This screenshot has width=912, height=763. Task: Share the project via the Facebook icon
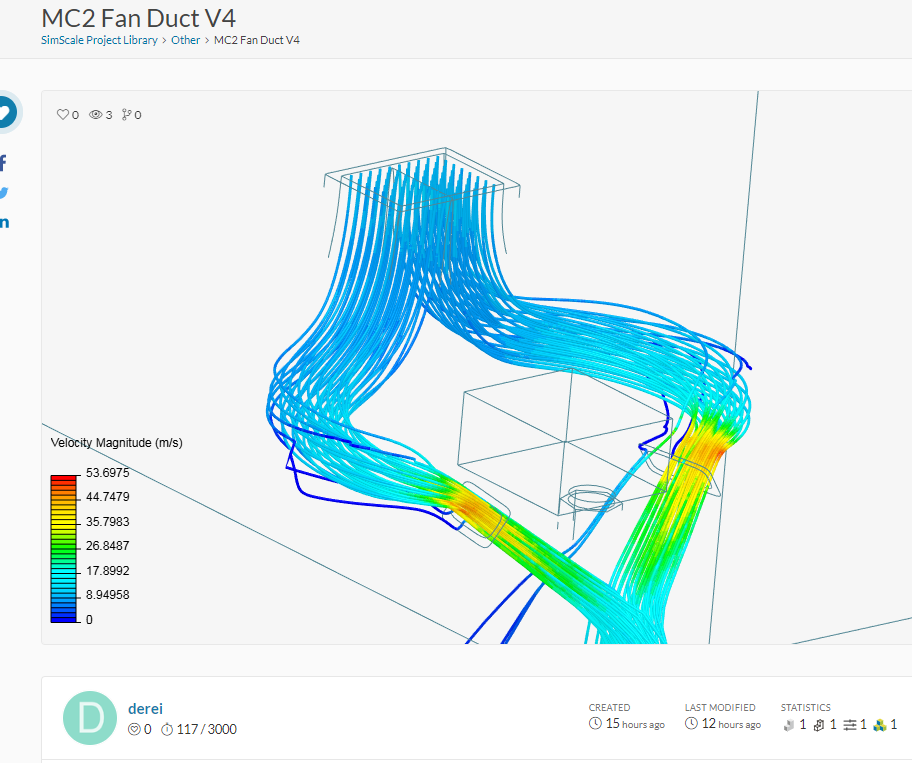(5, 162)
